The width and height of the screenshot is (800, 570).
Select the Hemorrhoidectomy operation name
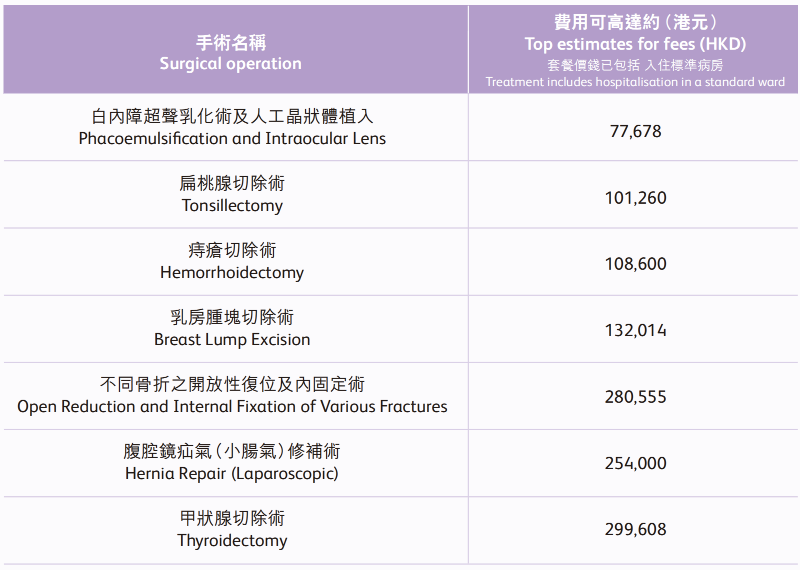click(x=232, y=272)
